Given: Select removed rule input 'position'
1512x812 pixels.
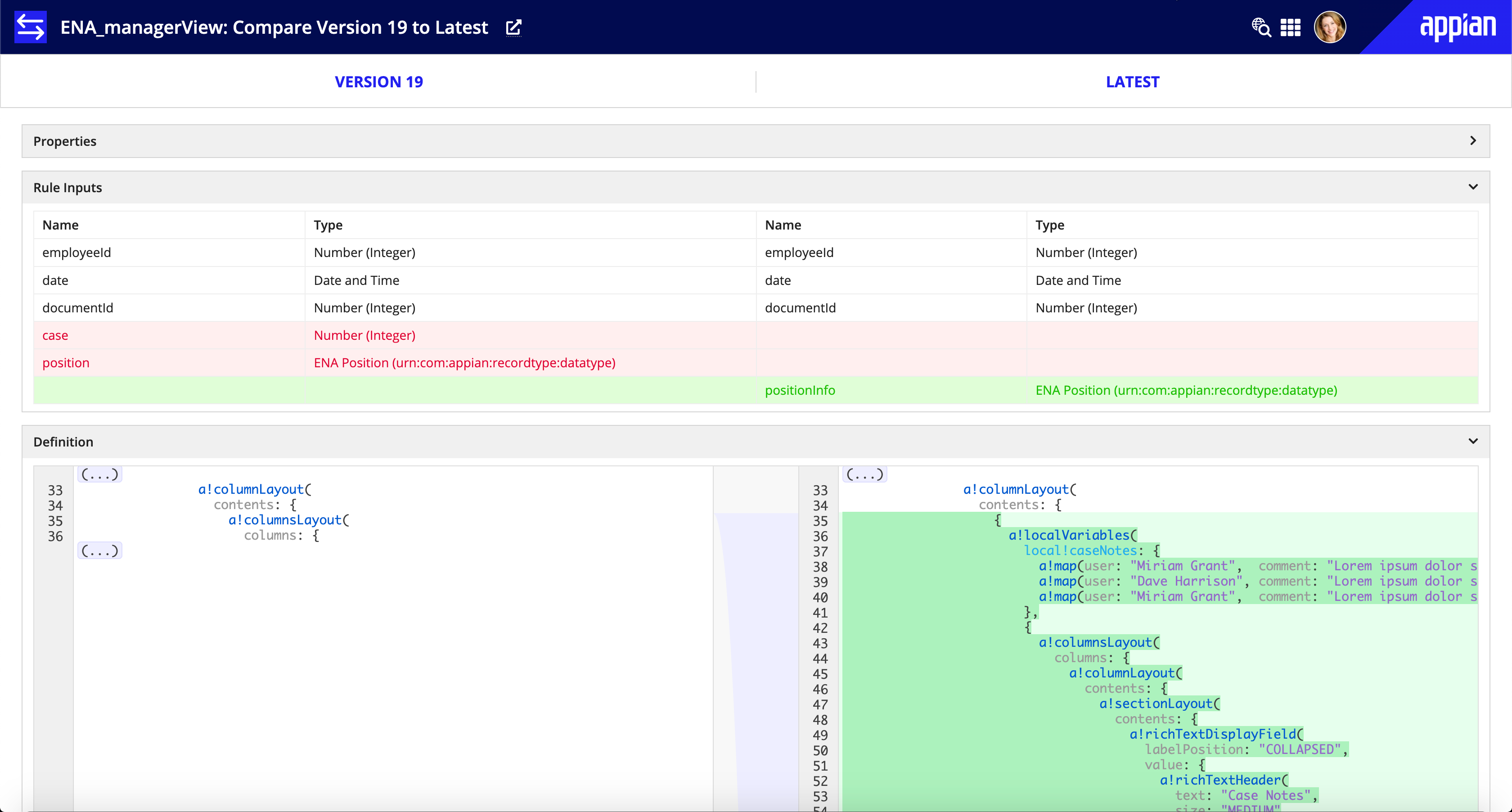Looking at the screenshot, I should tap(66, 363).
